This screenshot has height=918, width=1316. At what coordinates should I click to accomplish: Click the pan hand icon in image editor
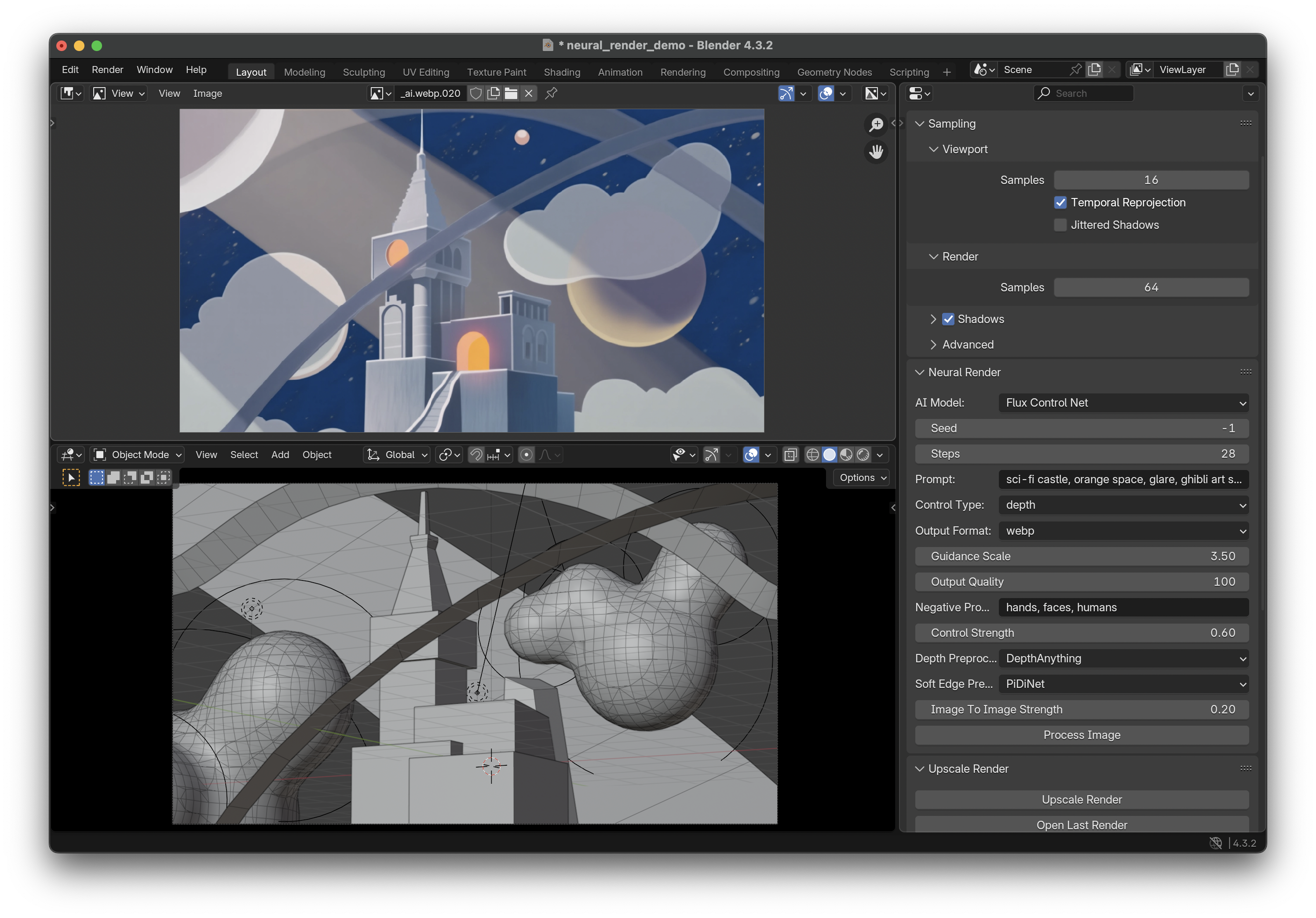click(x=876, y=152)
